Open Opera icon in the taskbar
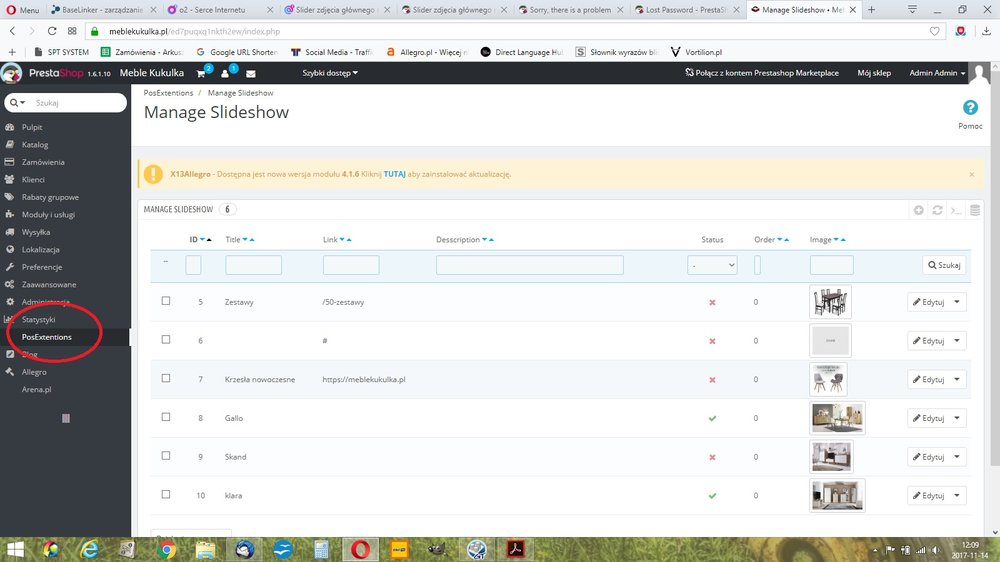Image resolution: width=1000 pixels, height=562 pixels. [x=360, y=549]
